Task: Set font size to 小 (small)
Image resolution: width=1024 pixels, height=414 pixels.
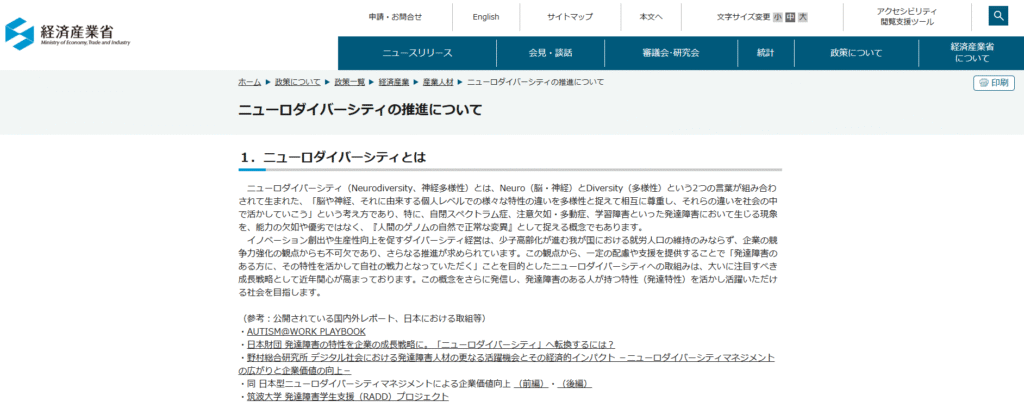Action: [777, 17]
